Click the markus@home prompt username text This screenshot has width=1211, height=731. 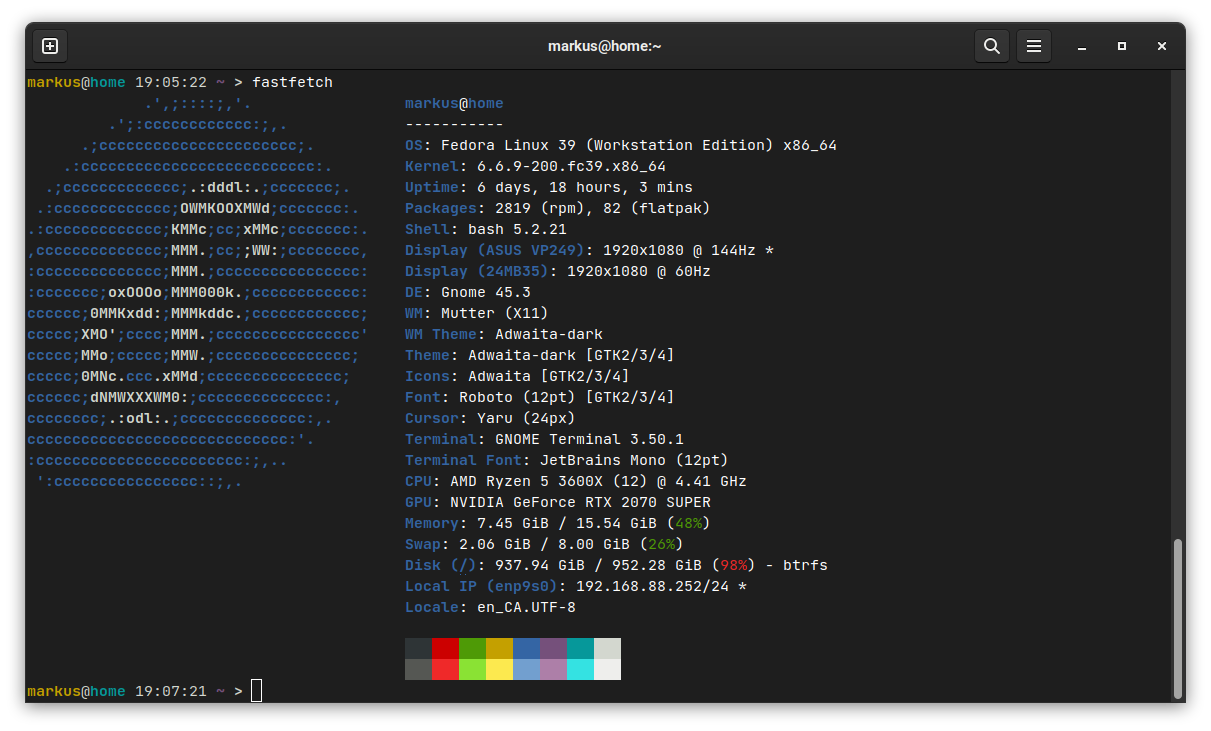(76, 690)
